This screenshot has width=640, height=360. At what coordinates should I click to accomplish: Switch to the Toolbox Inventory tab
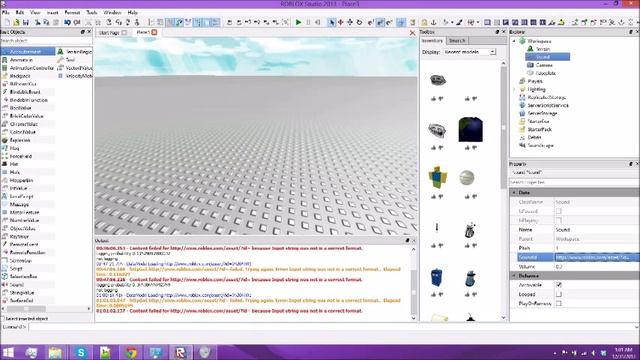pyautogui.click(x=432, y=40)
